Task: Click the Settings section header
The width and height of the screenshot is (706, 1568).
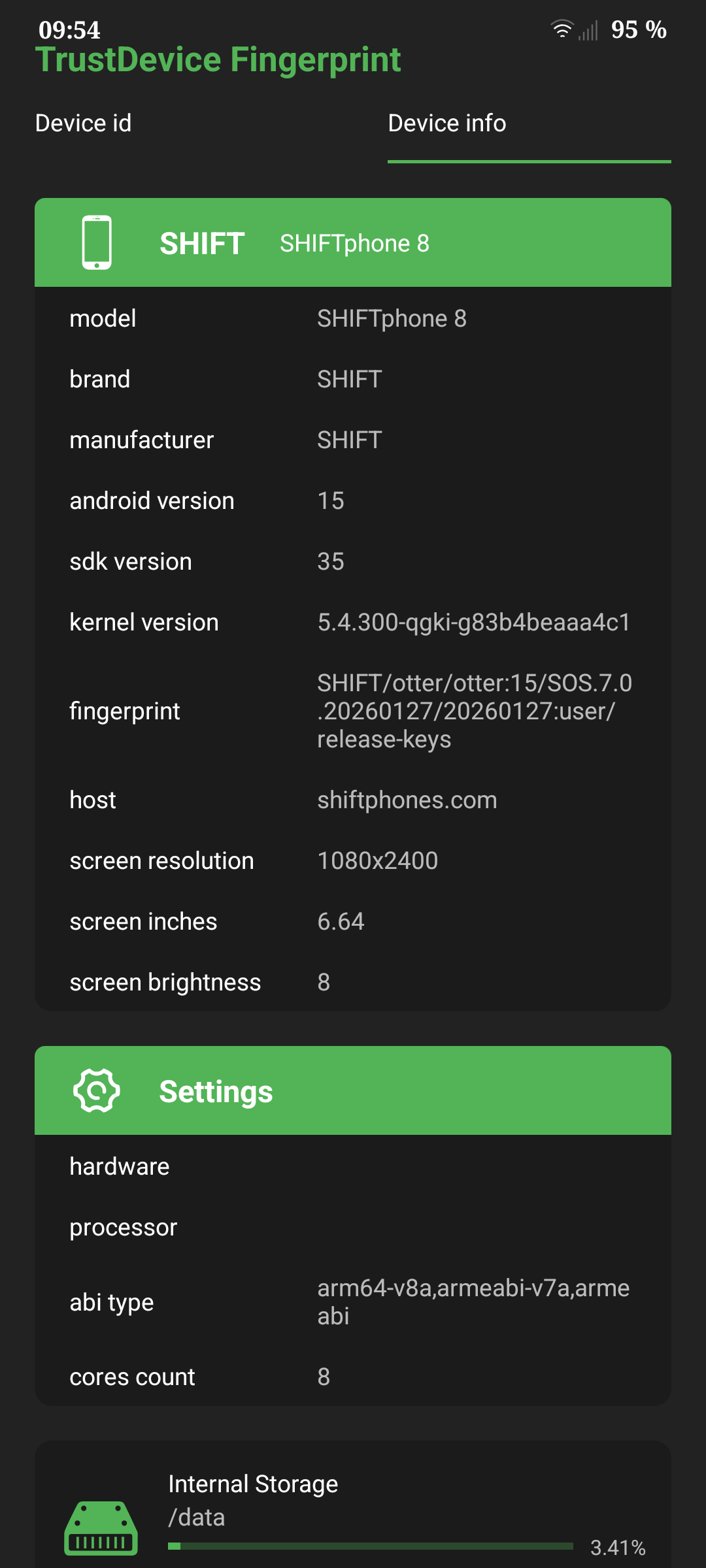Action: 216,1090
